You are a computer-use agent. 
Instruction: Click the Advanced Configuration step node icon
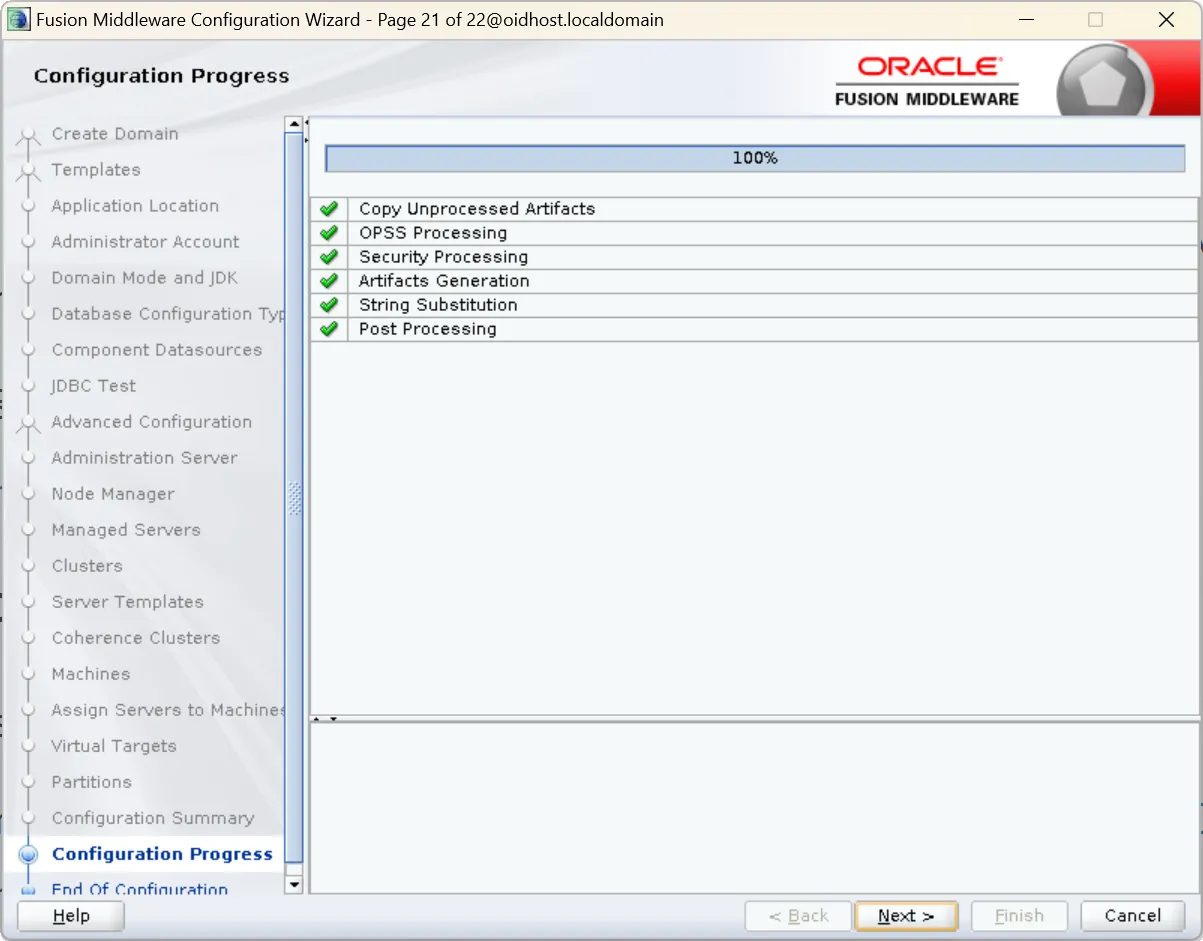[28, 424]
